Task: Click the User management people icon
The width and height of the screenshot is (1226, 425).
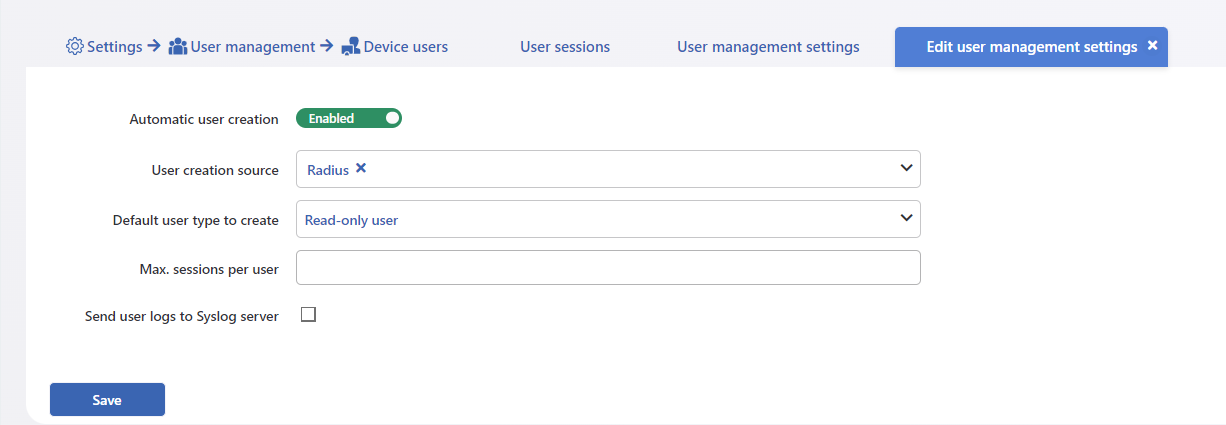Action: coord(178,47)
